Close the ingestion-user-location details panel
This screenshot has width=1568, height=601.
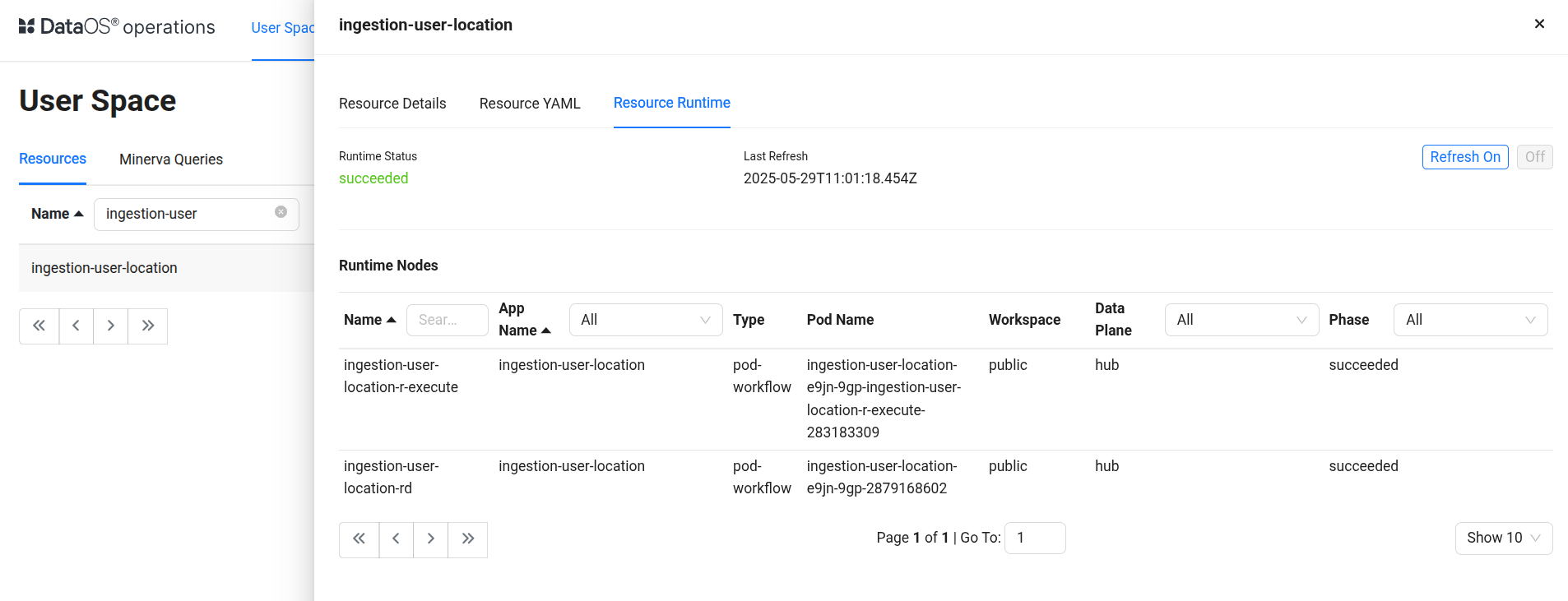tap(1539, 24)
